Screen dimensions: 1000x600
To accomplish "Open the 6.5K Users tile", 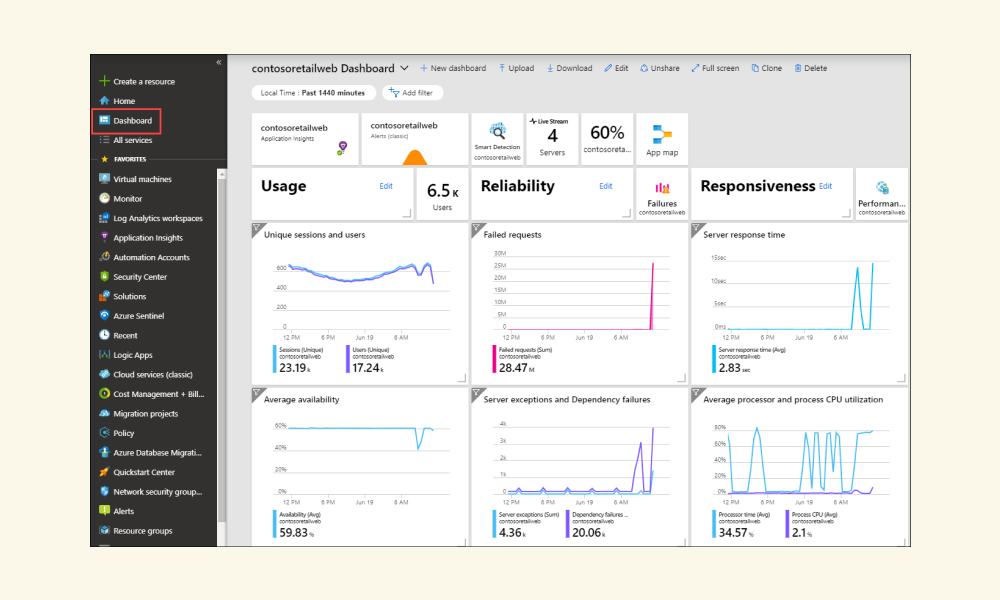I will point(442,194).
